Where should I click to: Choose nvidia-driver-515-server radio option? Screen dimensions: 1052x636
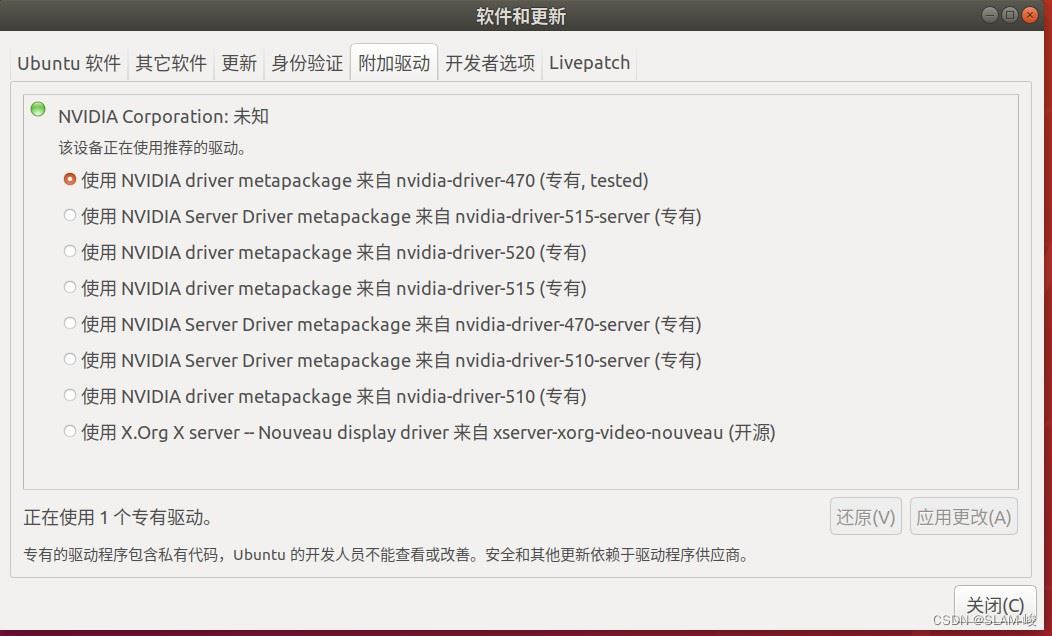70,216
